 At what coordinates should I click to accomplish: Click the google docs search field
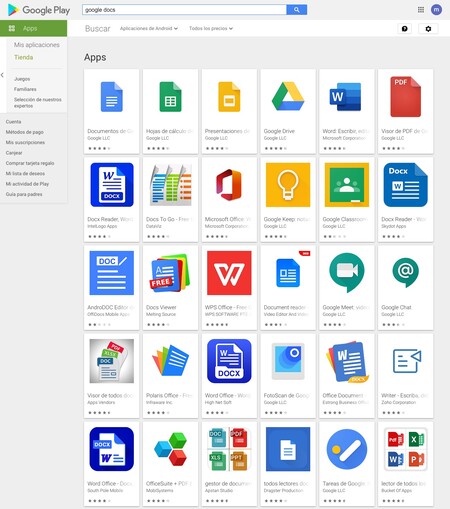[x=184, y=10]
